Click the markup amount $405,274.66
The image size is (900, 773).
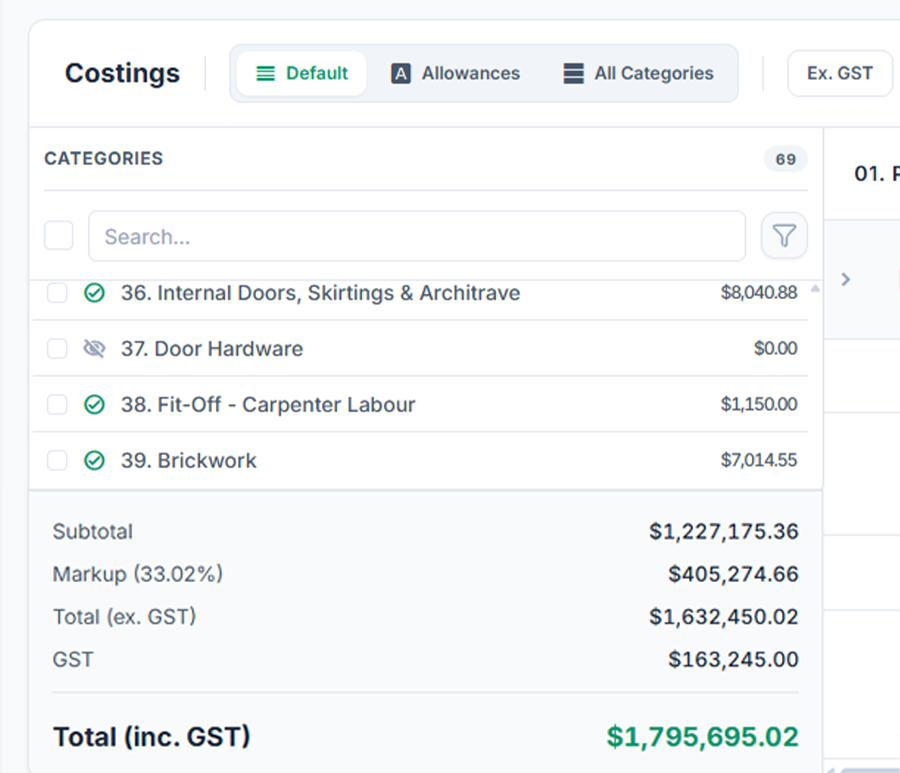pyautogui.click(x=733, y=574)
